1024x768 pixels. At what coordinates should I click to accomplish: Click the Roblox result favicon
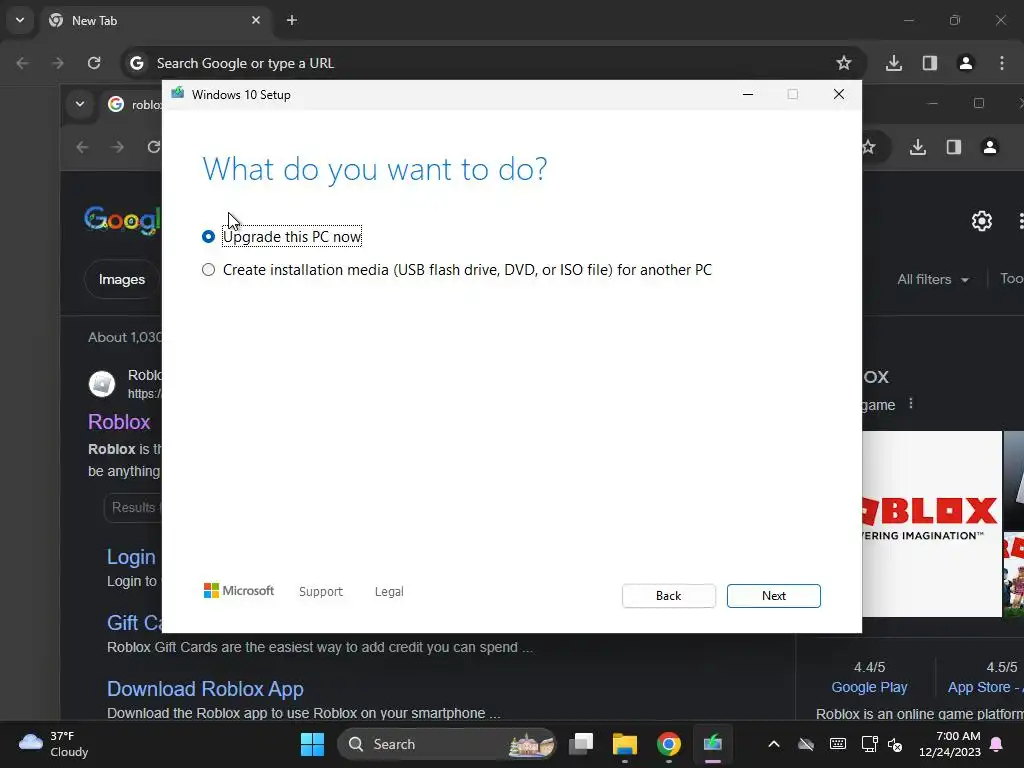click(102, 384)
